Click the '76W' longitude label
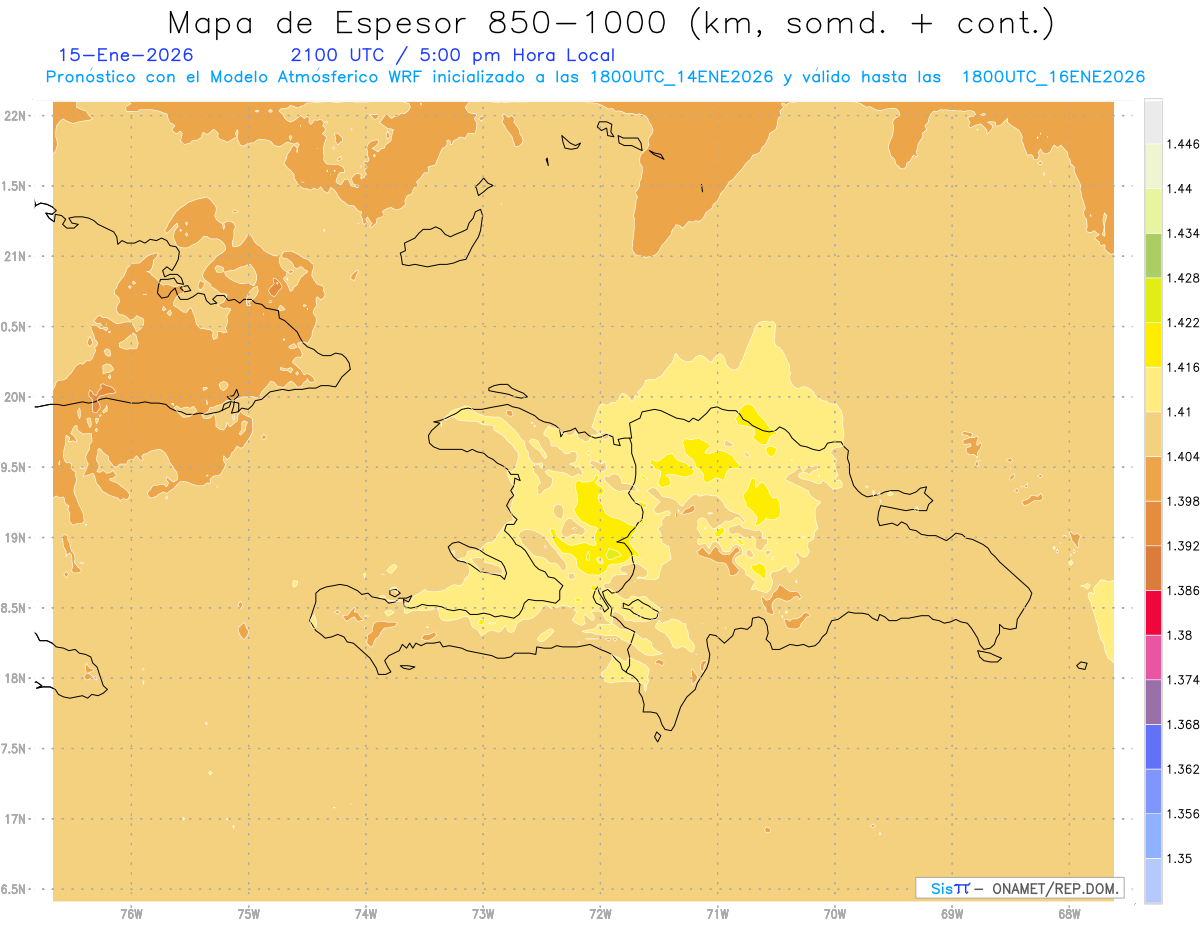 131,914
